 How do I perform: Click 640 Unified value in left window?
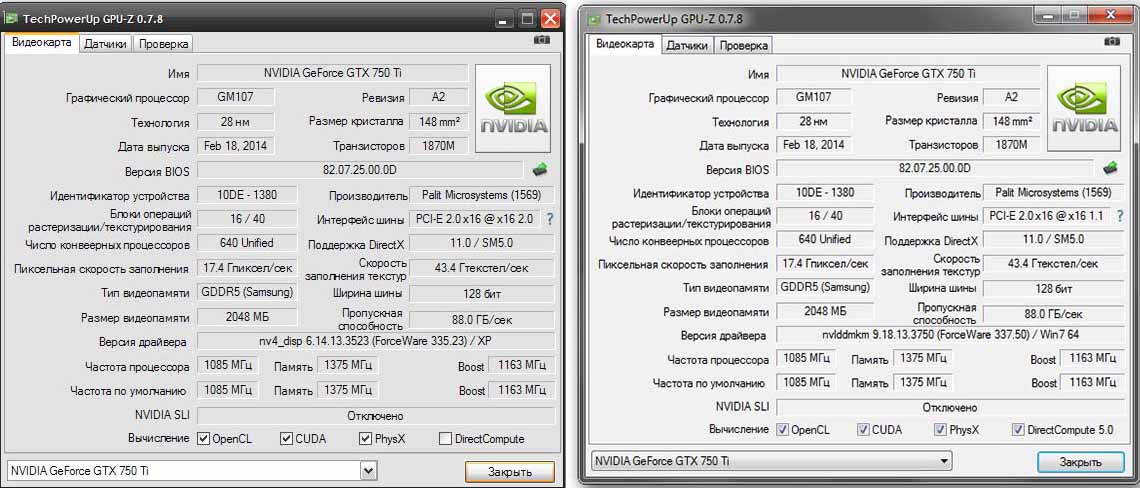click(247, 243)
